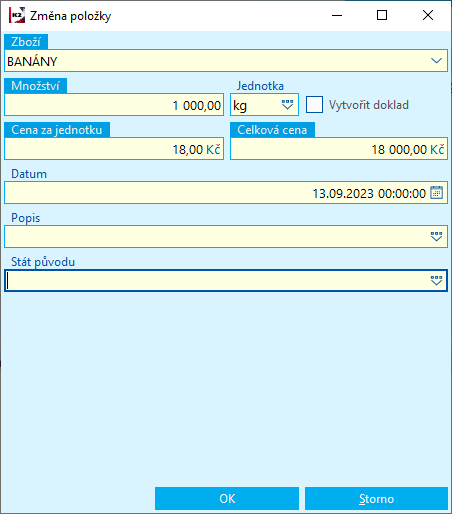Click the Zboží field label

(26, 42)
